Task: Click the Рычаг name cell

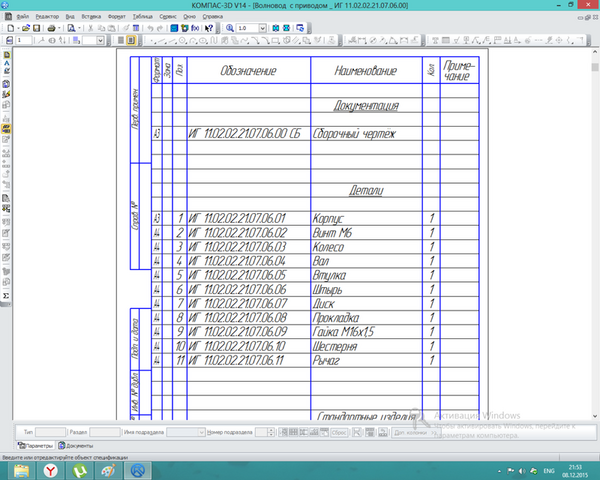Action: [366, 360]
